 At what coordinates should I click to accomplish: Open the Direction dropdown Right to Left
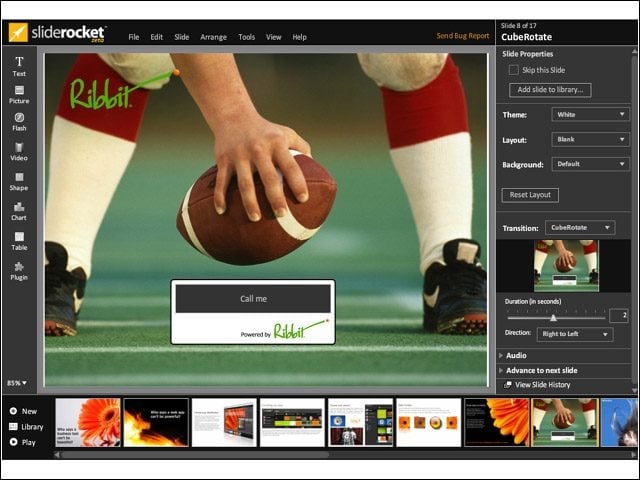coord(575,334)
